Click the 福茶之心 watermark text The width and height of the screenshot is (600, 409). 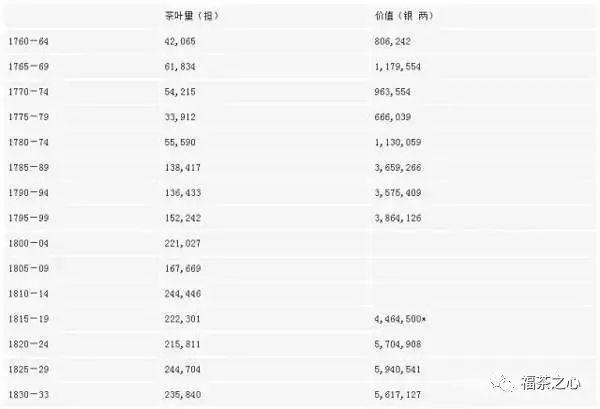point(551,383)
